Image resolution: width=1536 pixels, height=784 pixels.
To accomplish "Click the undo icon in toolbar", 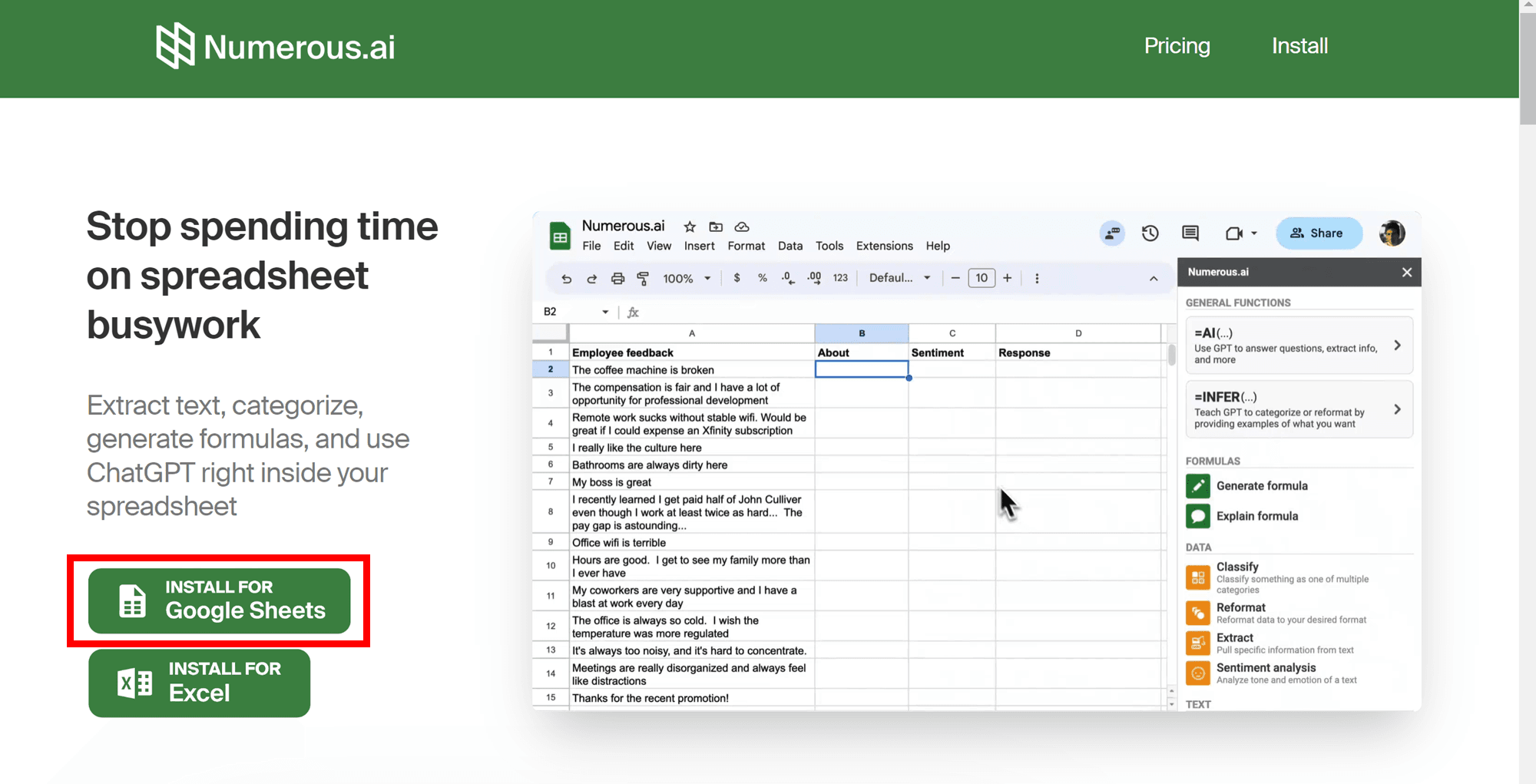I will click(566, 279).
